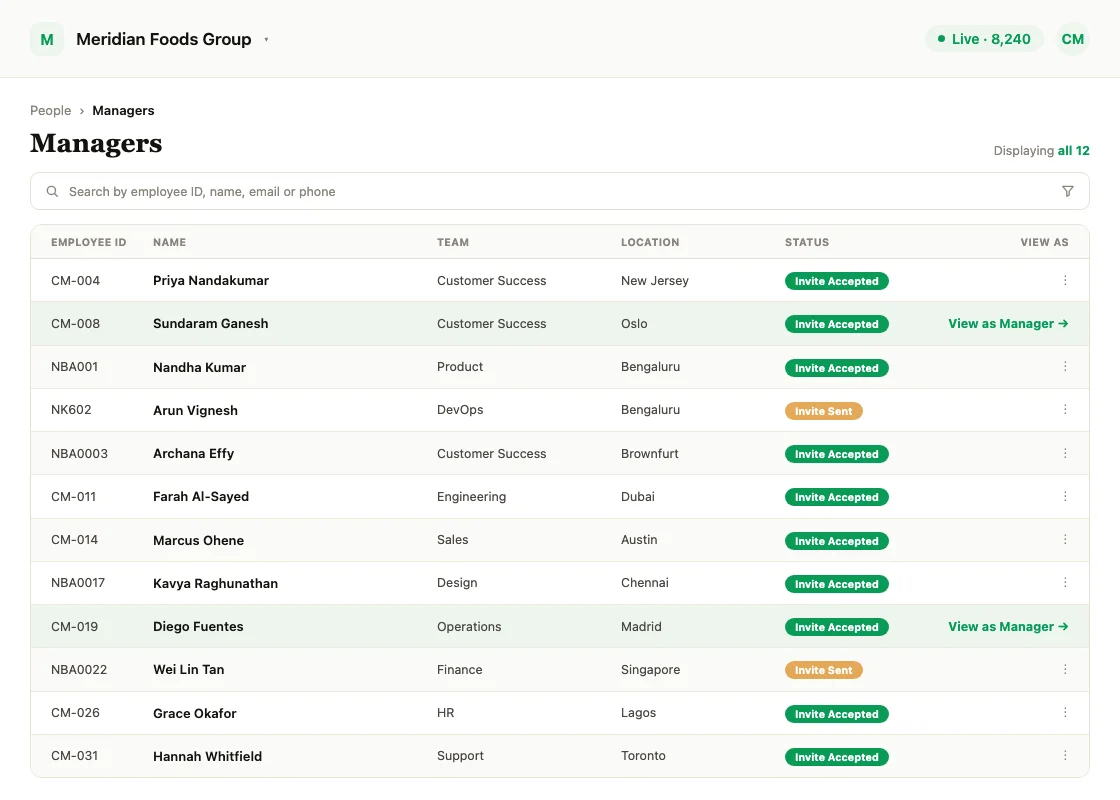Select the name Farah Al-Sayed
1120x800 pixels.
pyautogui.click(x=201, y=496)
